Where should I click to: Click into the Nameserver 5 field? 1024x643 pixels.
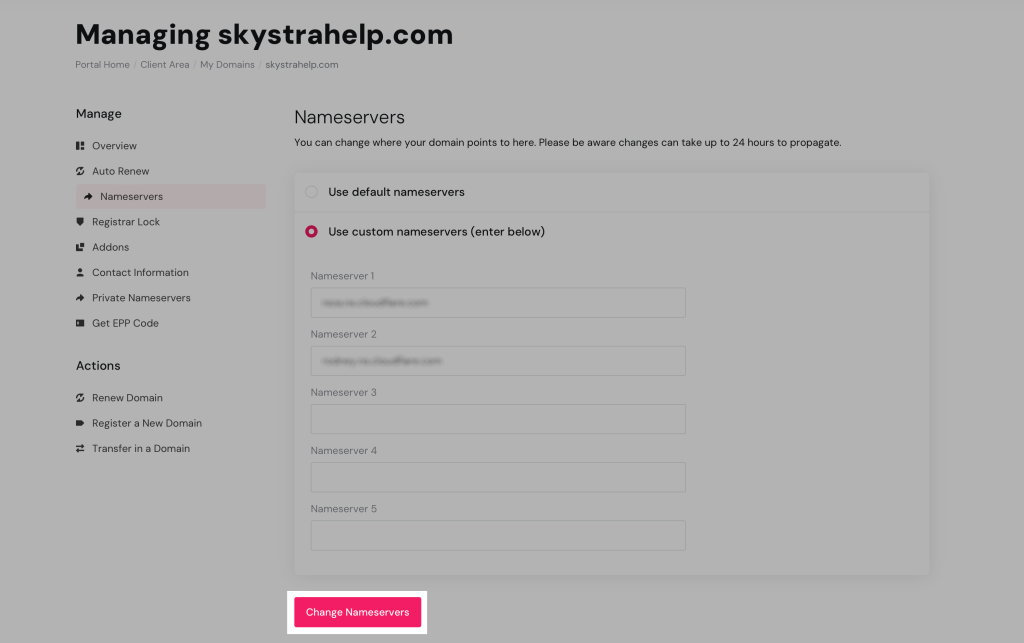coord(498,534)
